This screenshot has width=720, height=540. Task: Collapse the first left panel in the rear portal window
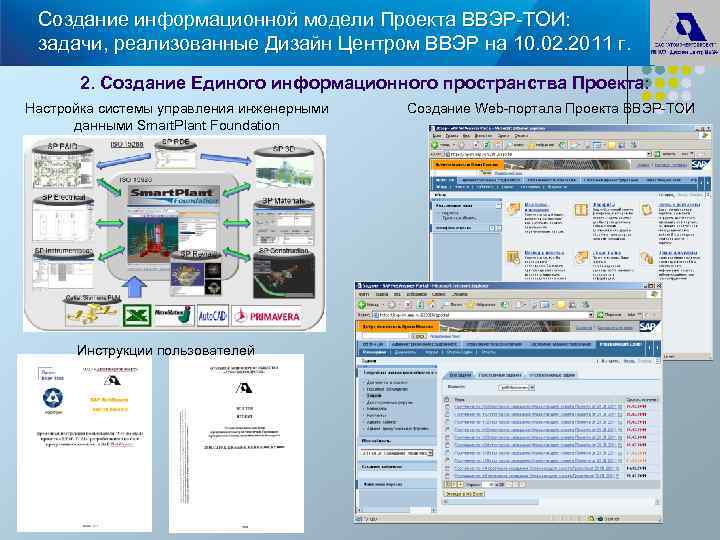[x=499, y=206]
